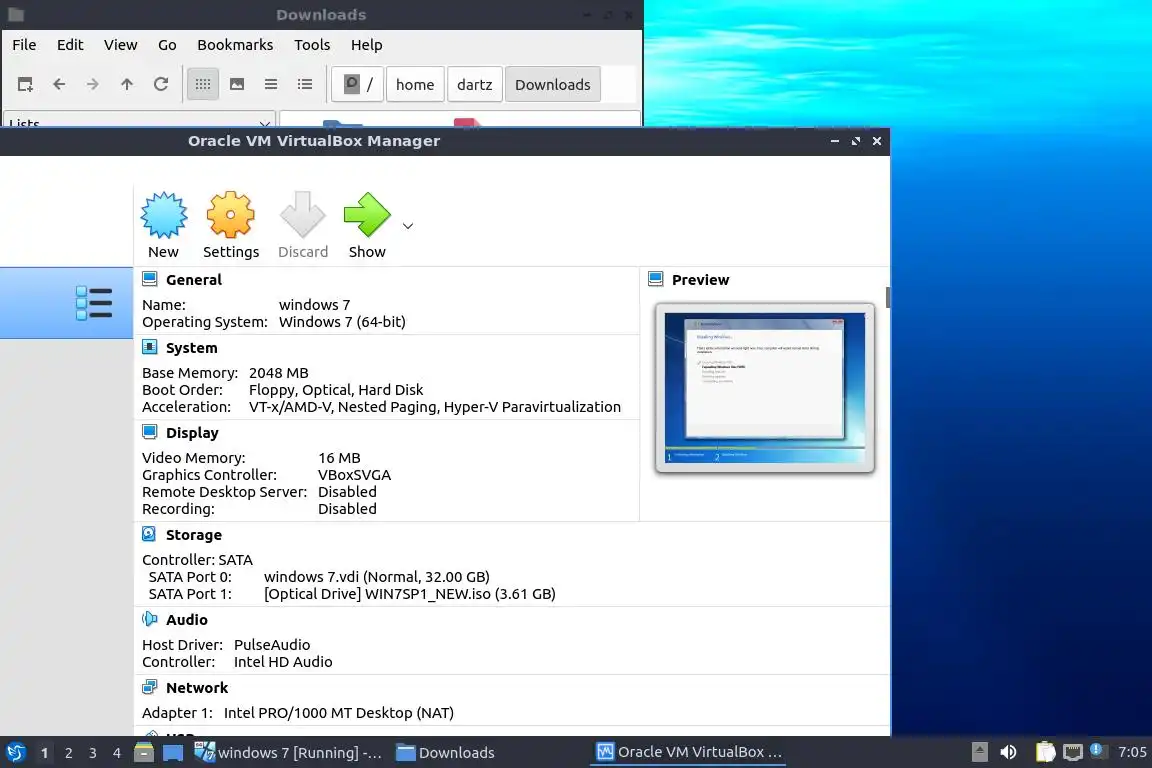
Task: Go back in Downloads file manager
Action: point(59,85)
